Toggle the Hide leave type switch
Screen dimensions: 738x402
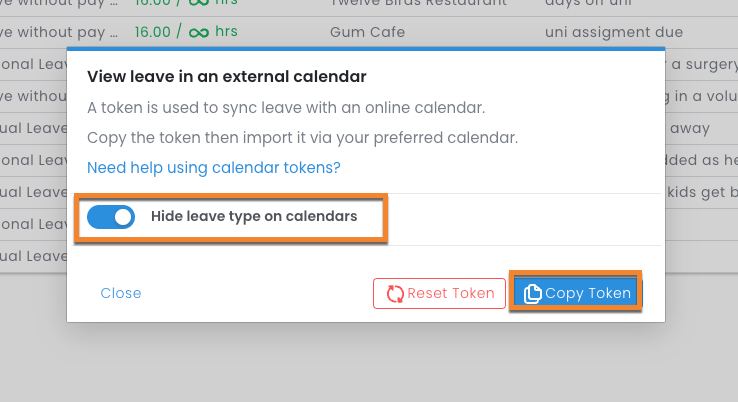(110, 216)
